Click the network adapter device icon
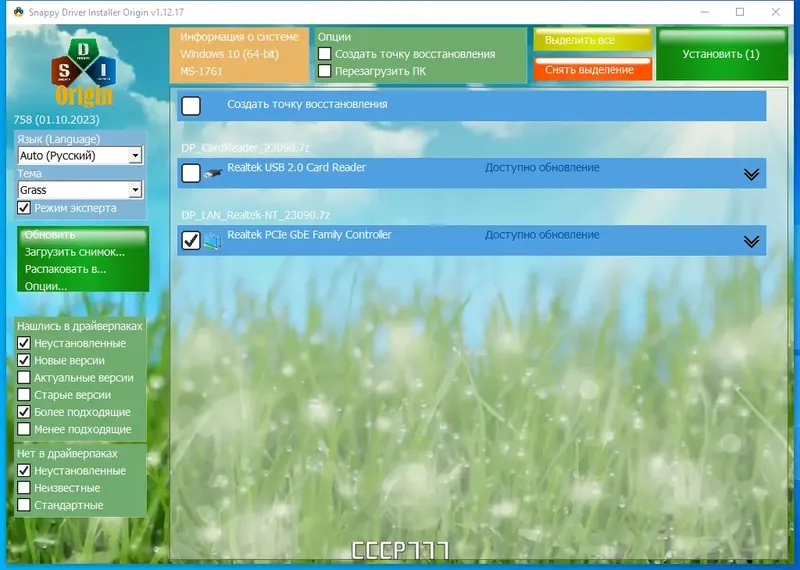 pos(213,240)
